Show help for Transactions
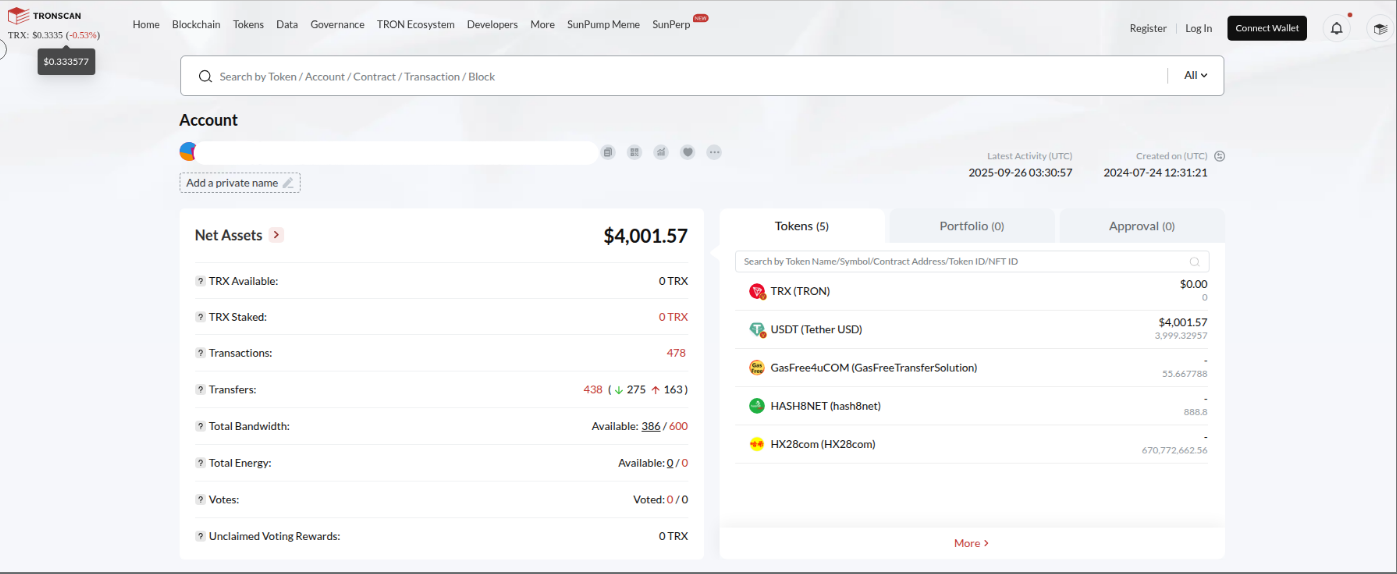1397x574 pixels. point(200,353)
